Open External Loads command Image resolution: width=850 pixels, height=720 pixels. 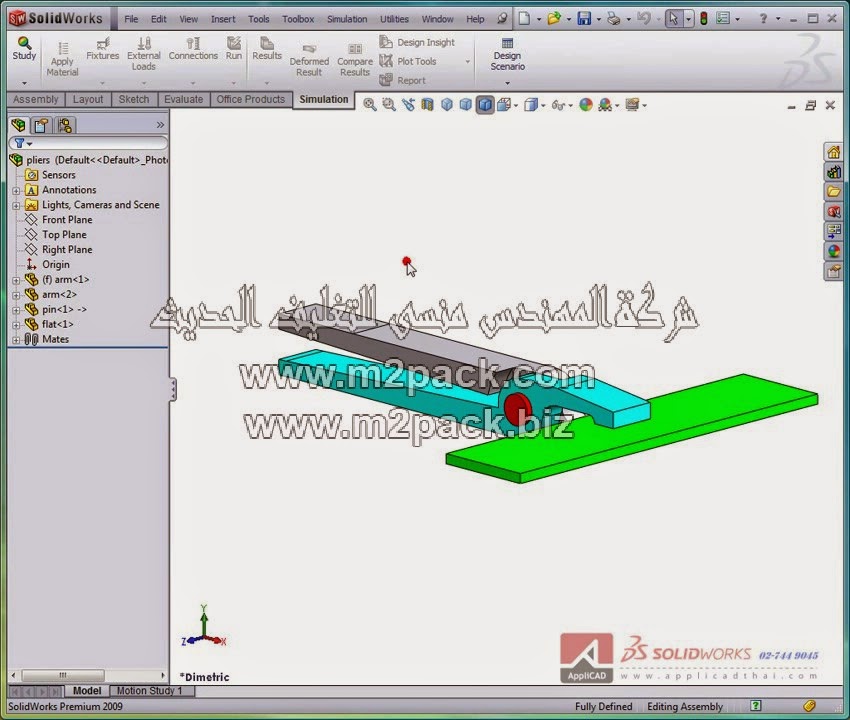tap(144, 54)
